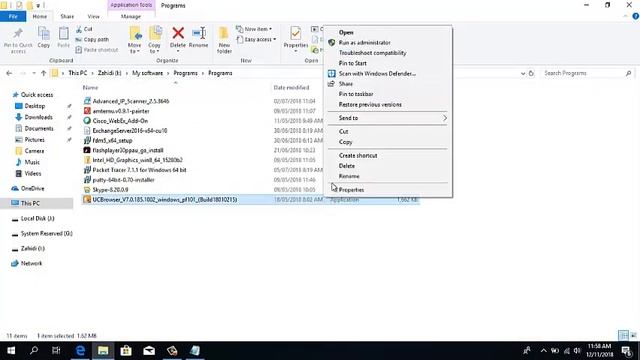Screen dimensions: 640x360
Task: Open the New item dropdown
Action: coord(254,29)
